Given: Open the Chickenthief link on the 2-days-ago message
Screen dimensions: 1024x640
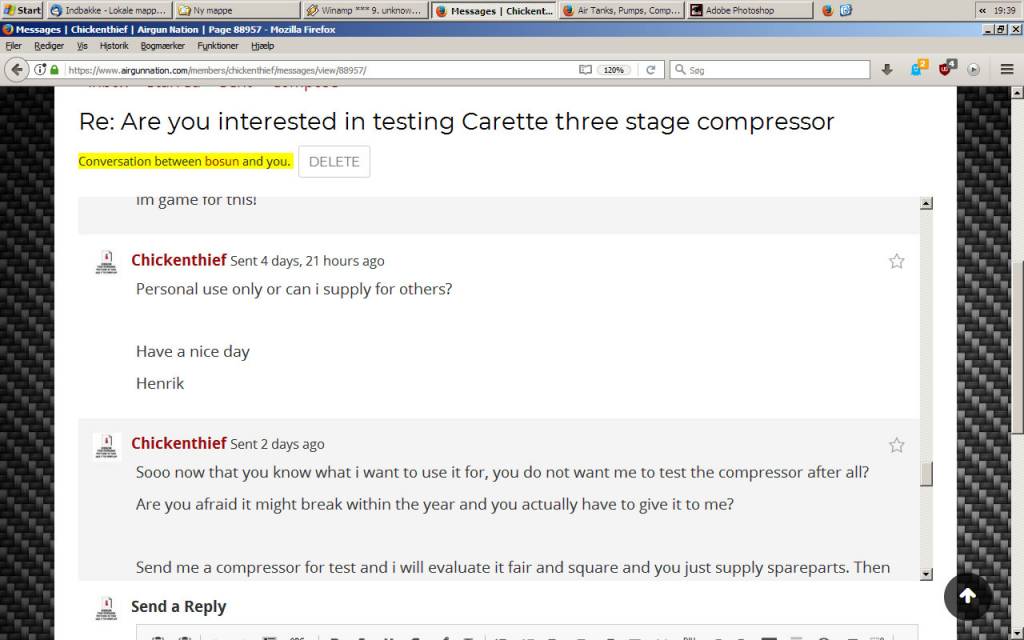Looking at the screenshot, I should pyautogui.click(x=179, y=443).
